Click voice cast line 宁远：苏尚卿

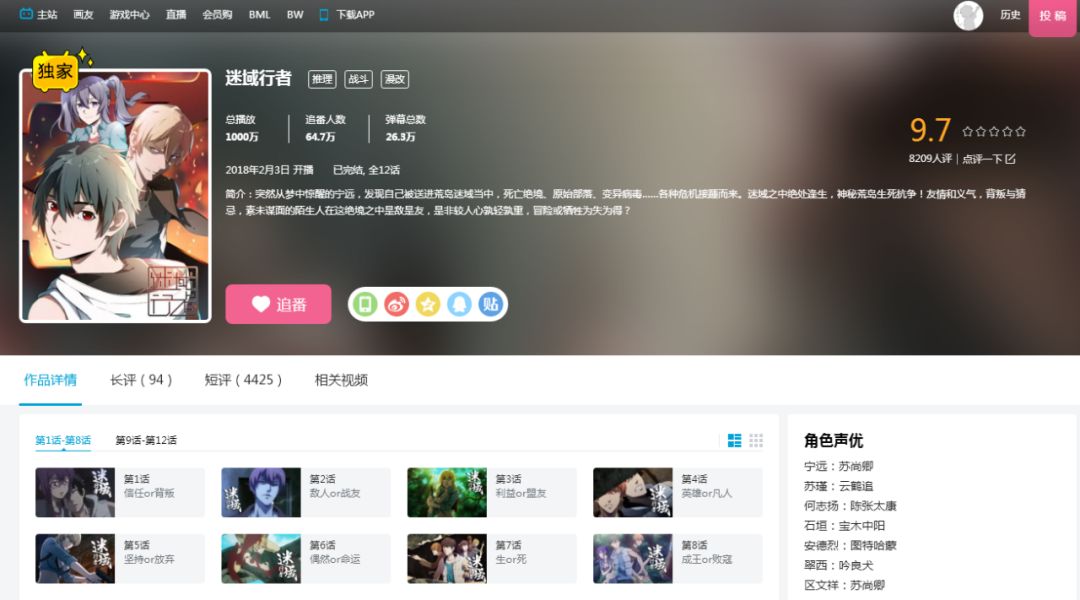tap(838, 466)
